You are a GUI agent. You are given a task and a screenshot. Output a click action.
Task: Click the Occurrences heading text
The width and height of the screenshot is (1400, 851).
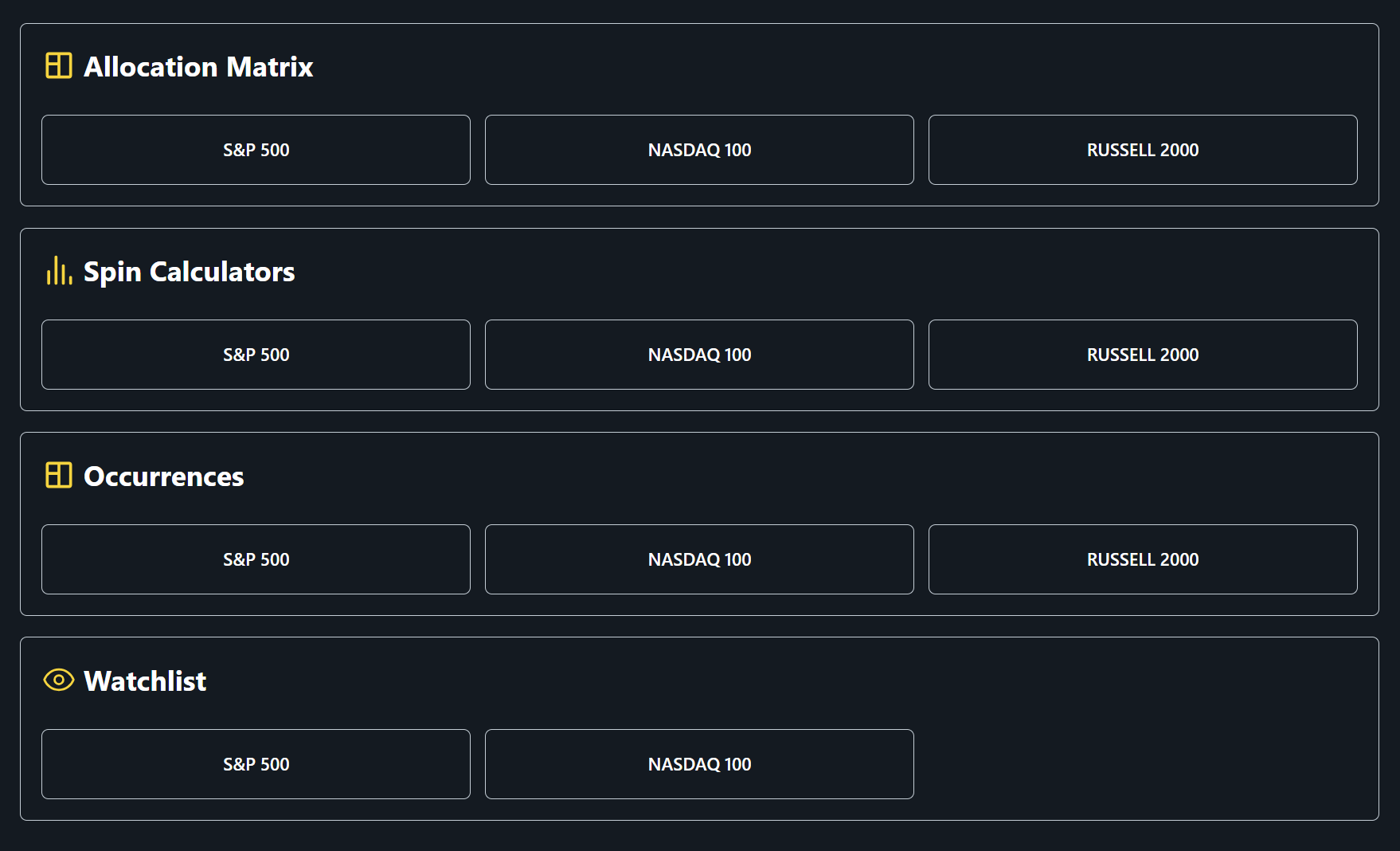[164, 476]
